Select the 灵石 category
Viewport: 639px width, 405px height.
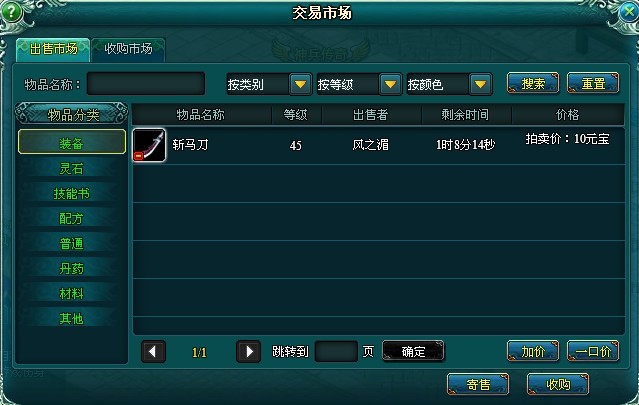point(72,168)
